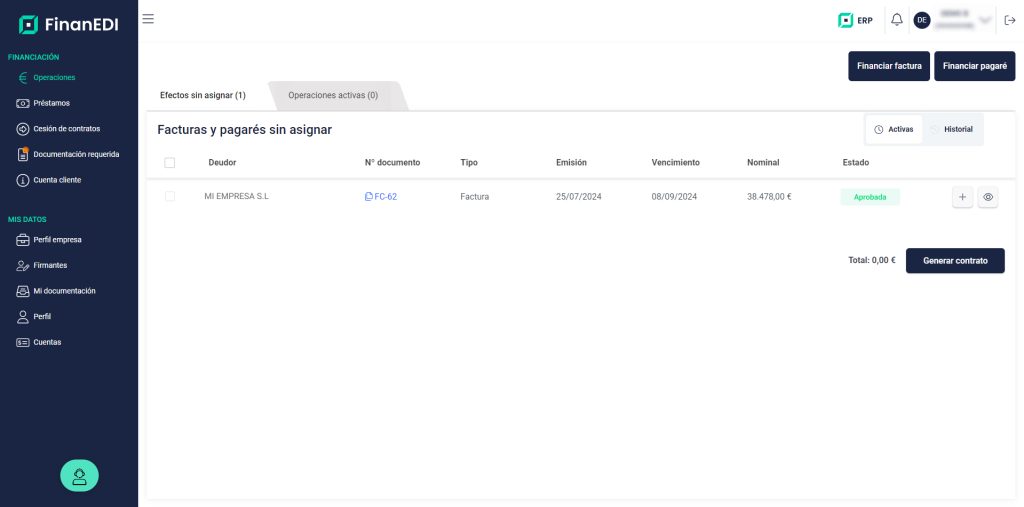Switch to Operaciones activas (0) tab

pyautogui.click(x=333, y=95)
